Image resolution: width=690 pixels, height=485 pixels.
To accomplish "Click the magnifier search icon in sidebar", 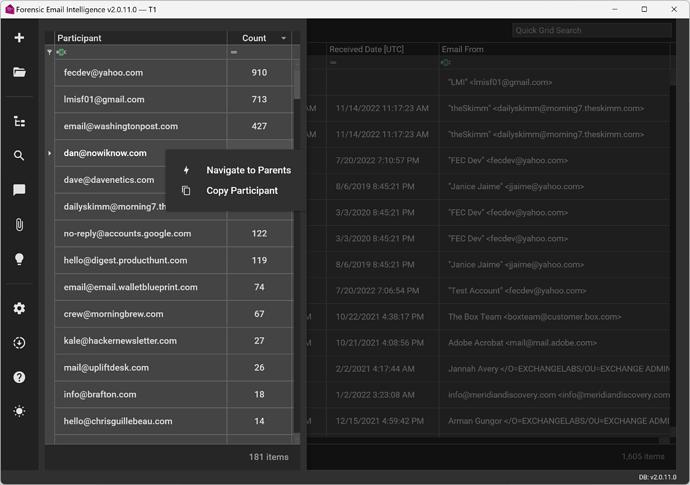I will 19,155.
